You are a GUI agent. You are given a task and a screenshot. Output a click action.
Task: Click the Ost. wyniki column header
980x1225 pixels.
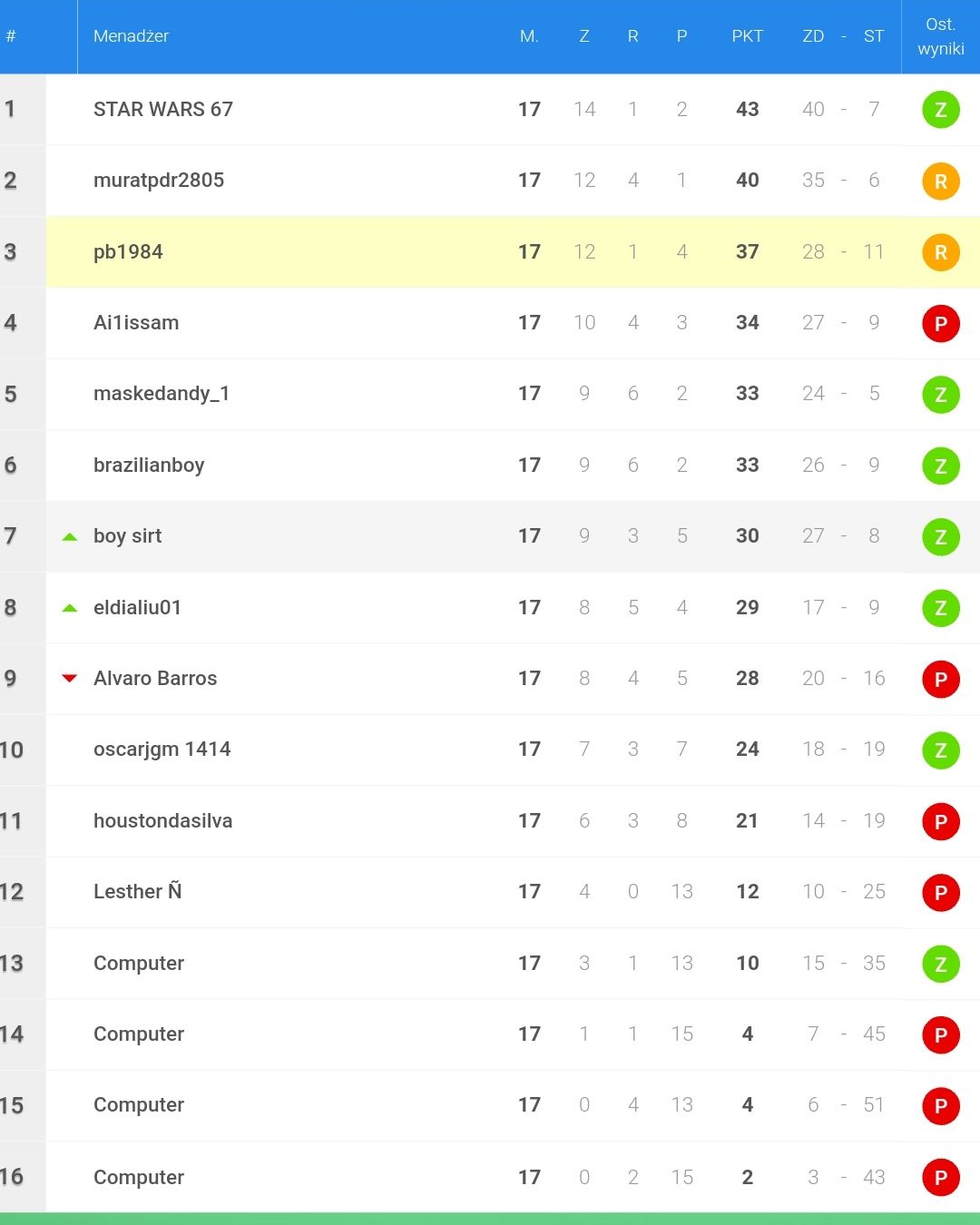coord(941,36)
